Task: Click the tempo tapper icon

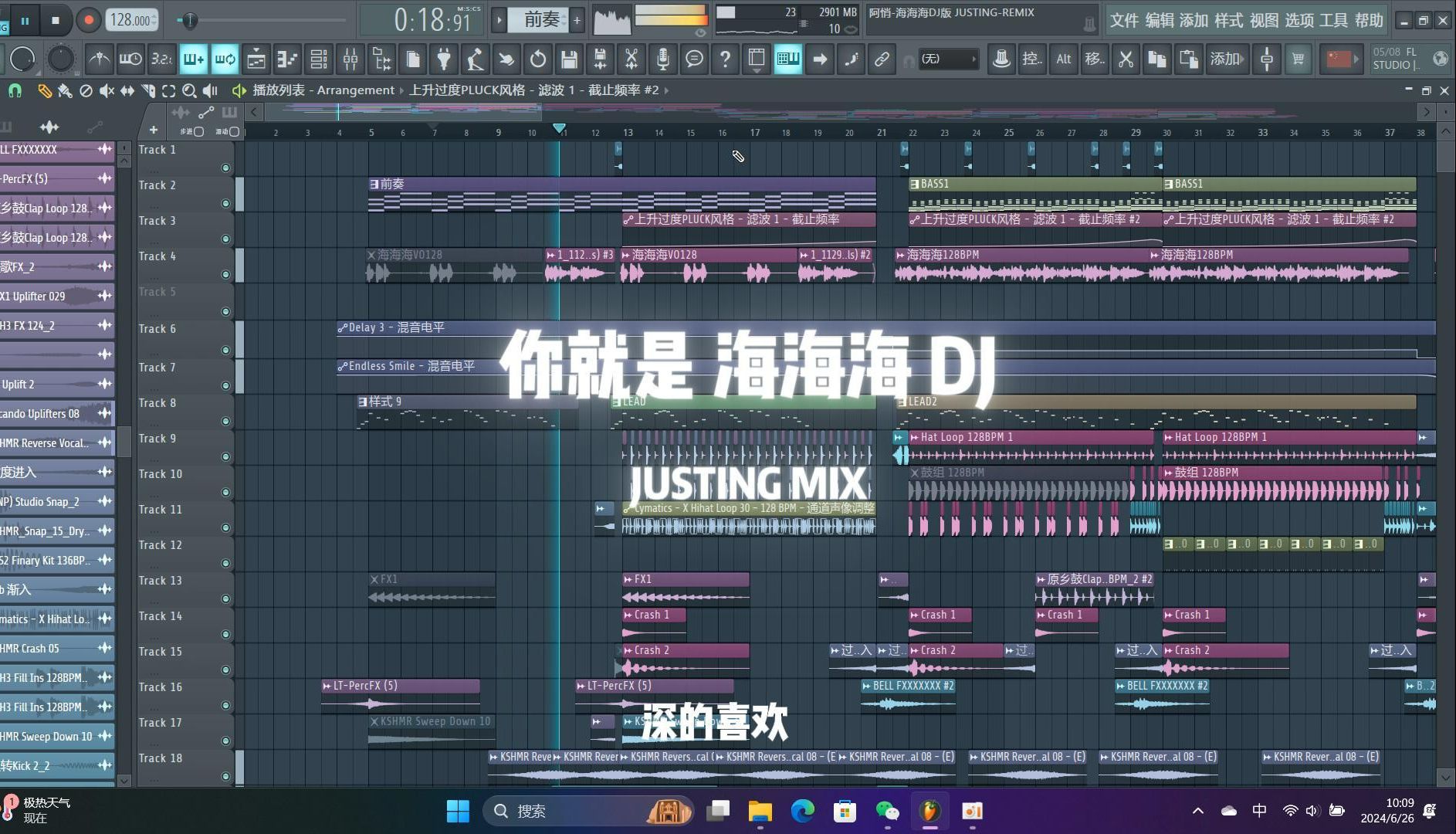Action: coord(475,59)
